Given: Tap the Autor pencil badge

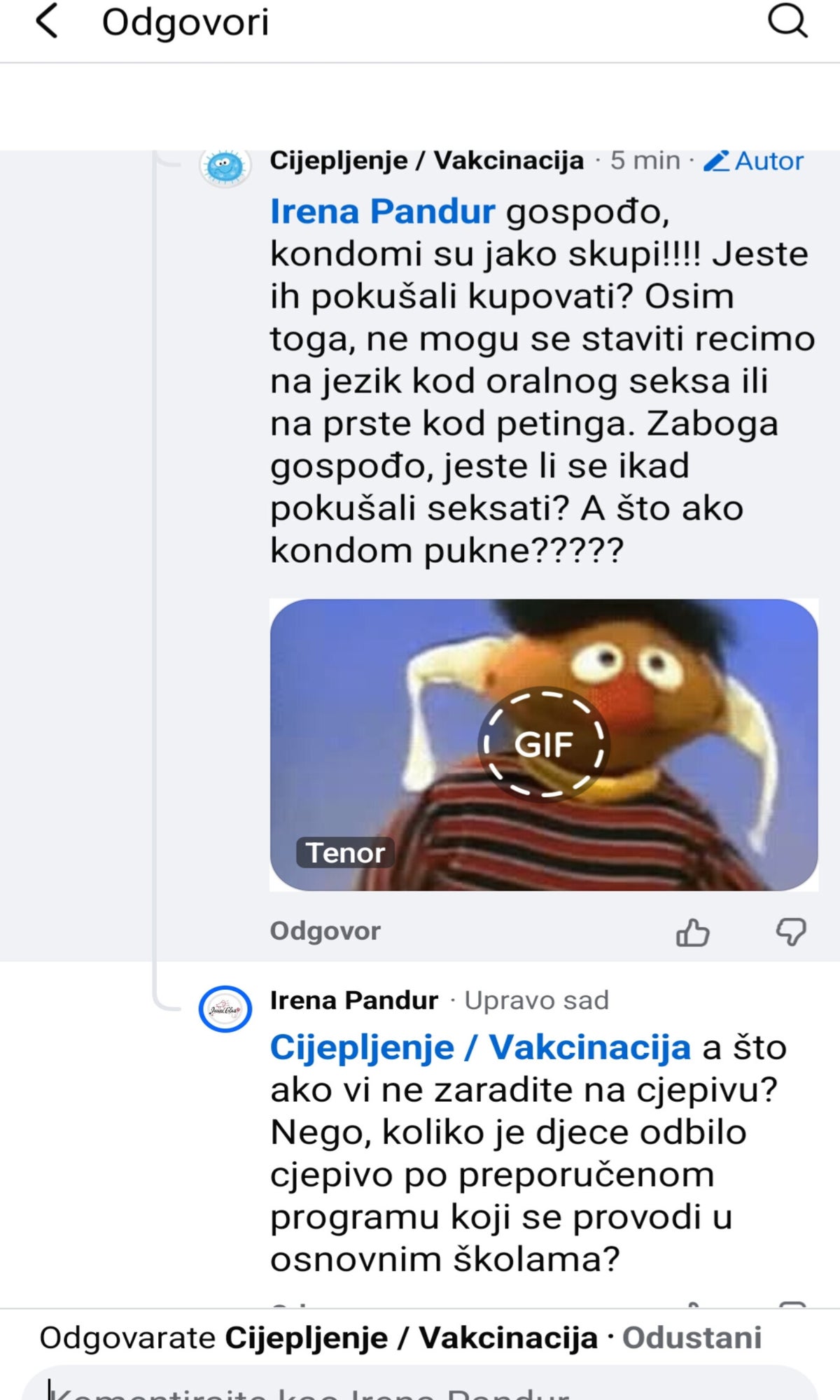Looking at the screenshot, I should click(753, 161).
